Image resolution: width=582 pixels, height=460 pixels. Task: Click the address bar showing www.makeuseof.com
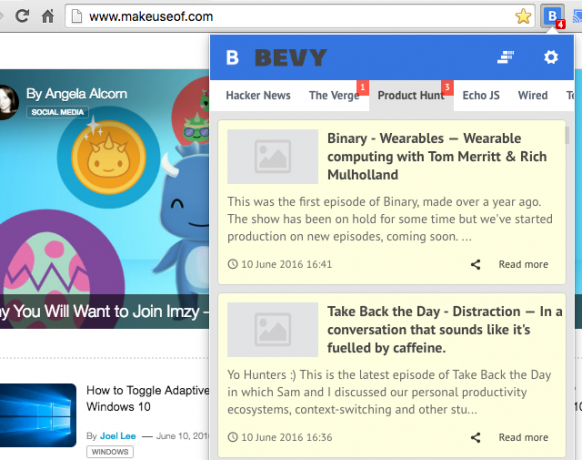[x=300, y=16]
